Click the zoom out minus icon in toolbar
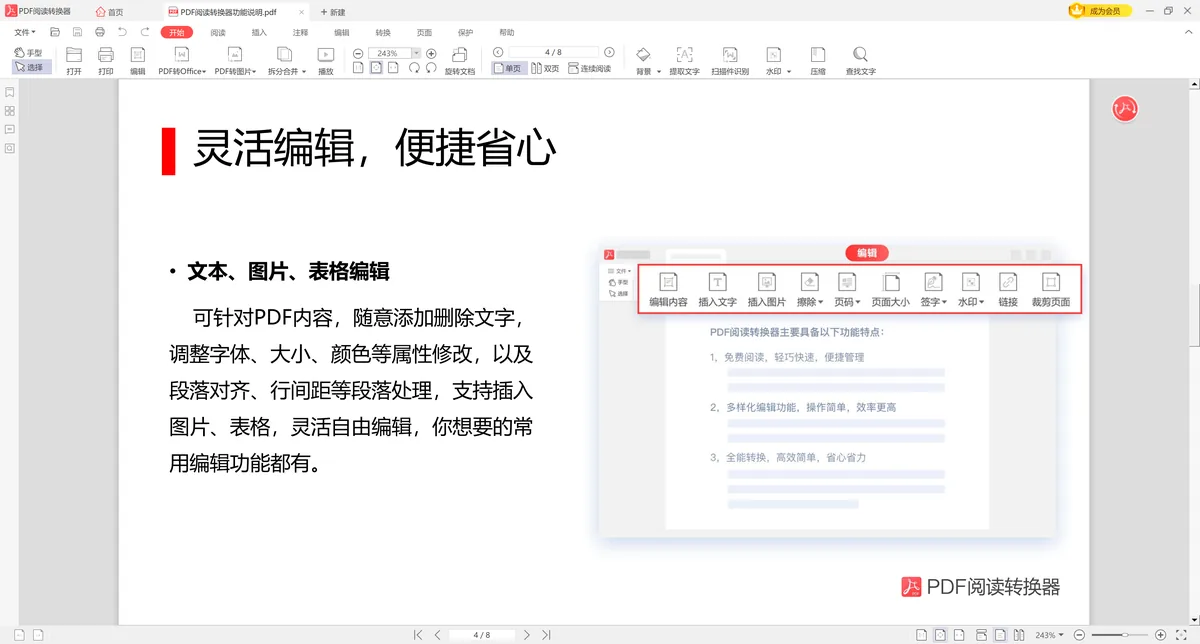 358,53
